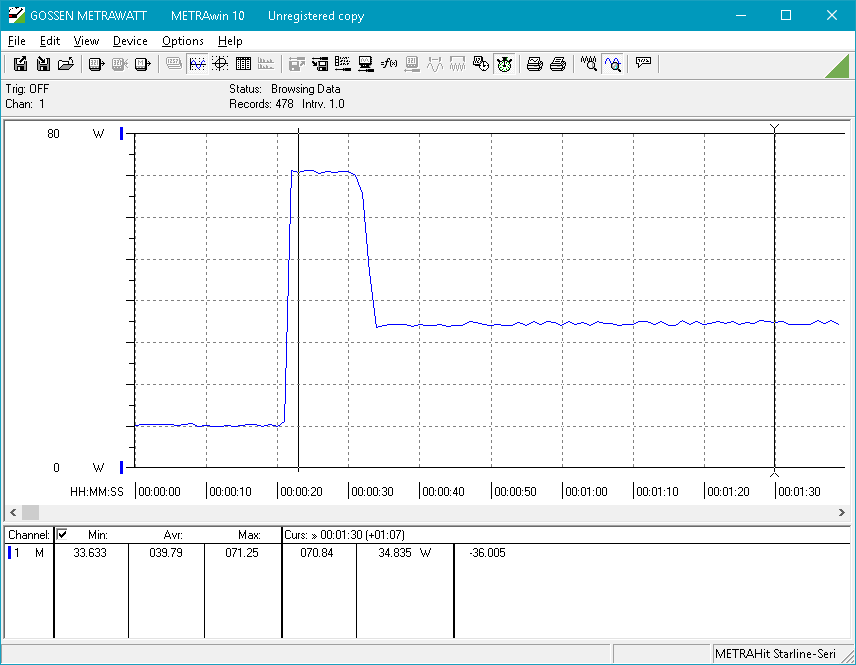
Task: Click the difference value -36.005
Action: [487, 553]
